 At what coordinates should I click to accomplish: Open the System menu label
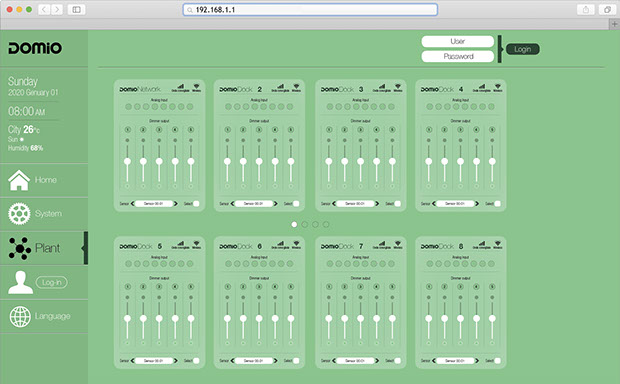point(48,214)
